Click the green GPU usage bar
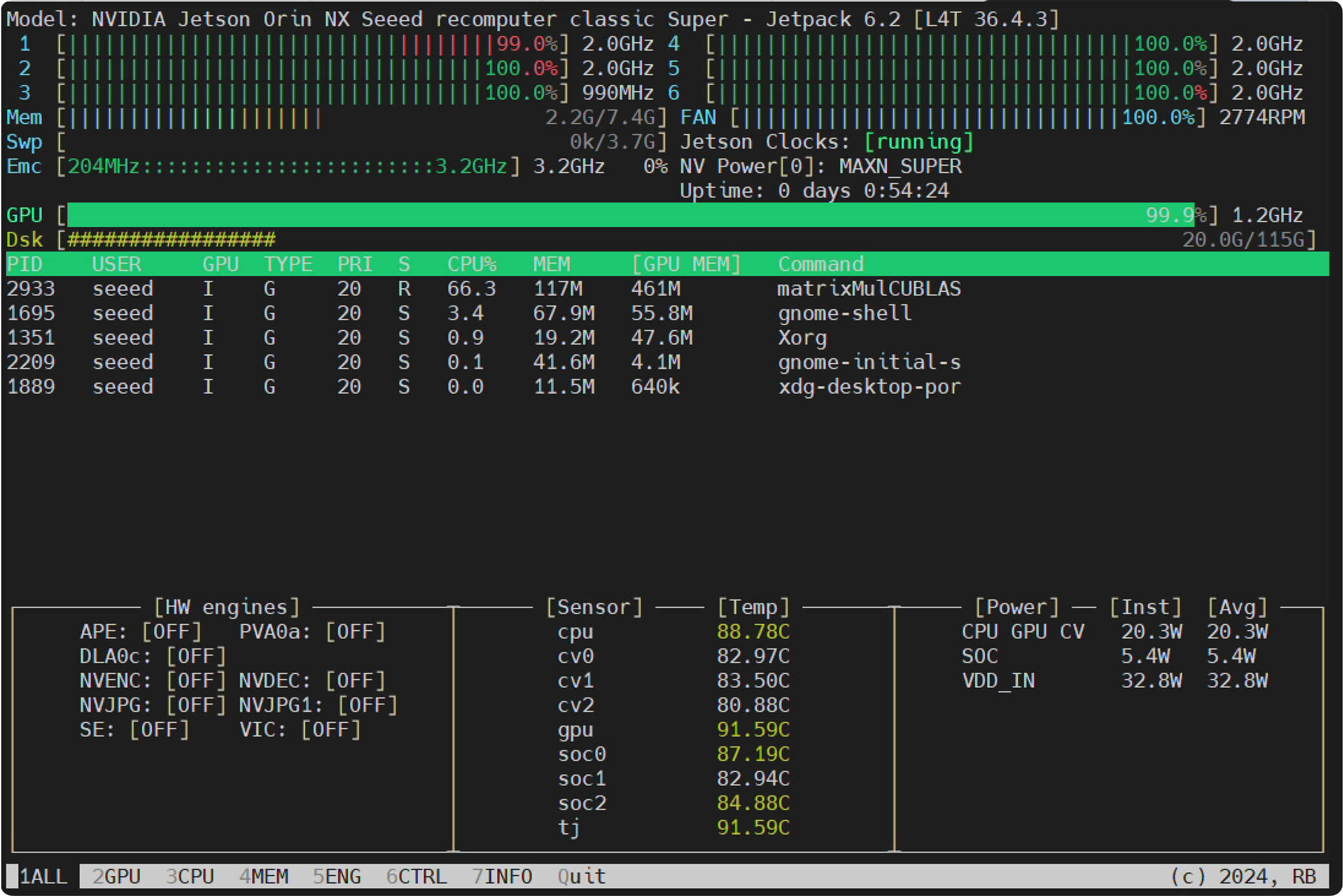Screen dimensions: 1343x896 (x=631, y=215)
